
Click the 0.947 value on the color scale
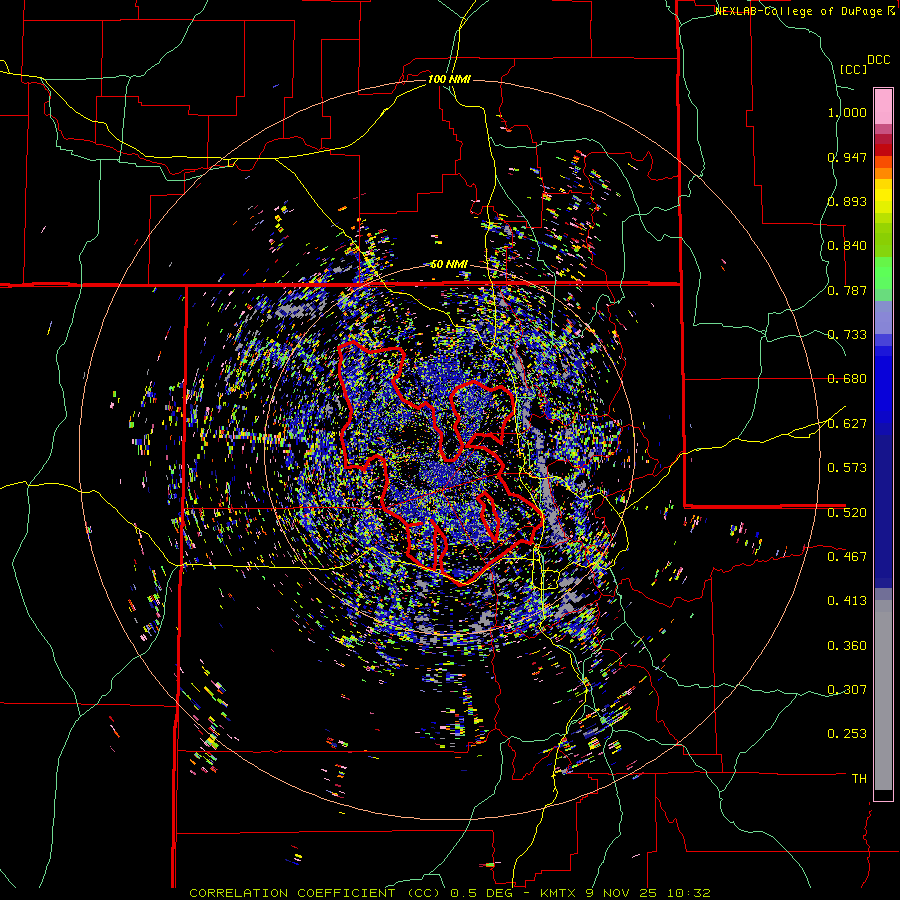[847, 157]
